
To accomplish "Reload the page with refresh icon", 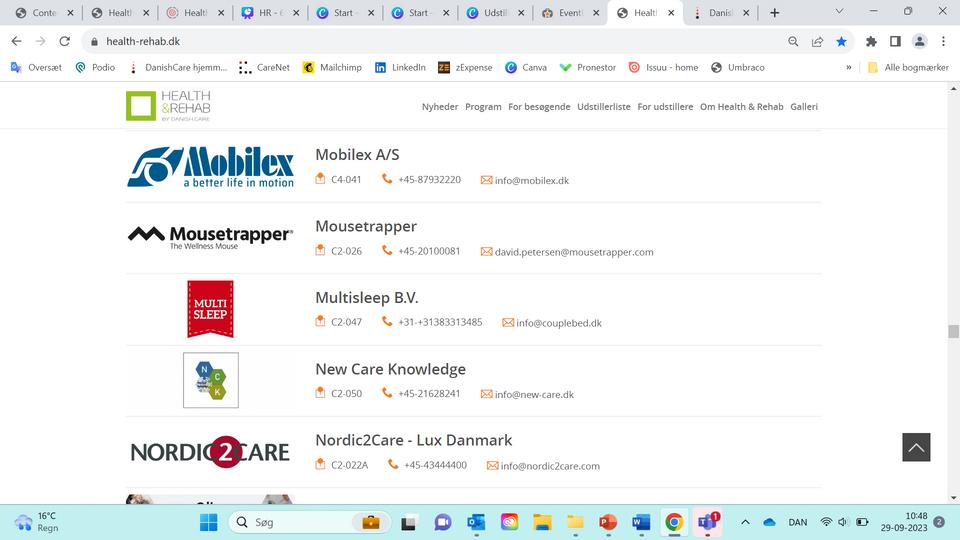I will [64, 41].
